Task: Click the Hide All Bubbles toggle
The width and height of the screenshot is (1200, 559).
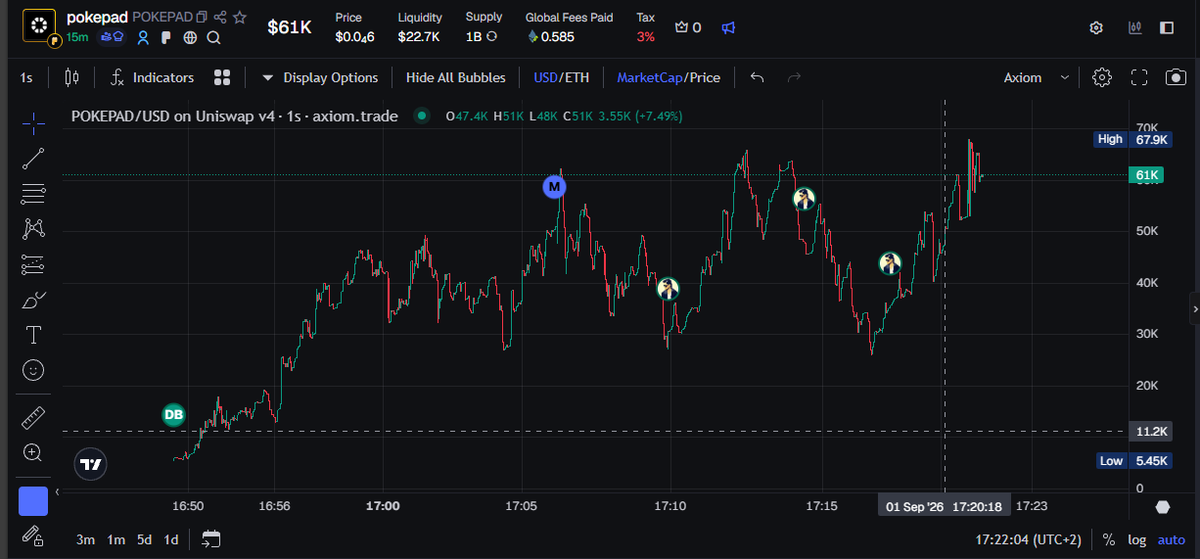Action: (456, 77)
